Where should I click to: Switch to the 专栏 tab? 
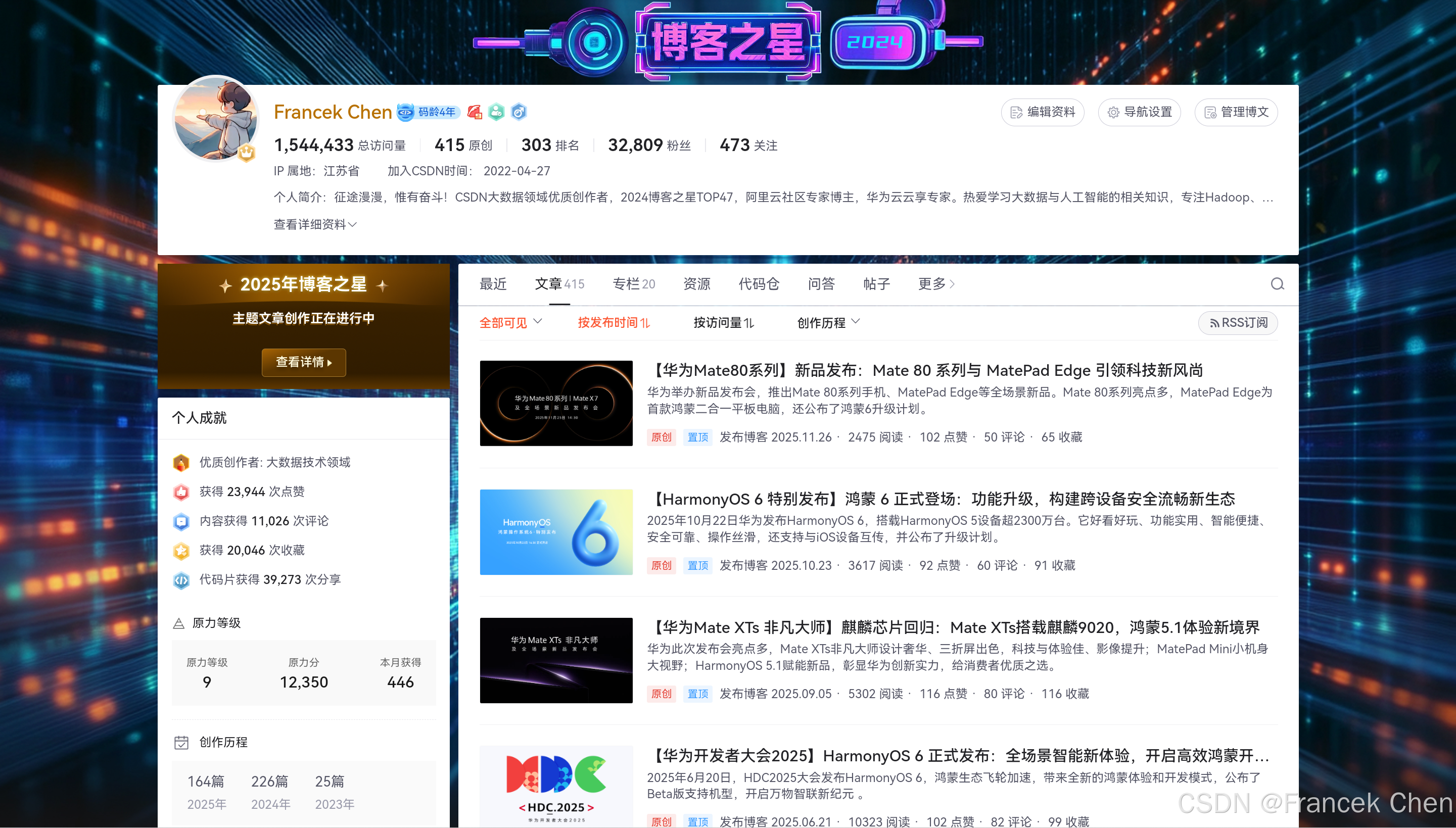tap(633, 284)
